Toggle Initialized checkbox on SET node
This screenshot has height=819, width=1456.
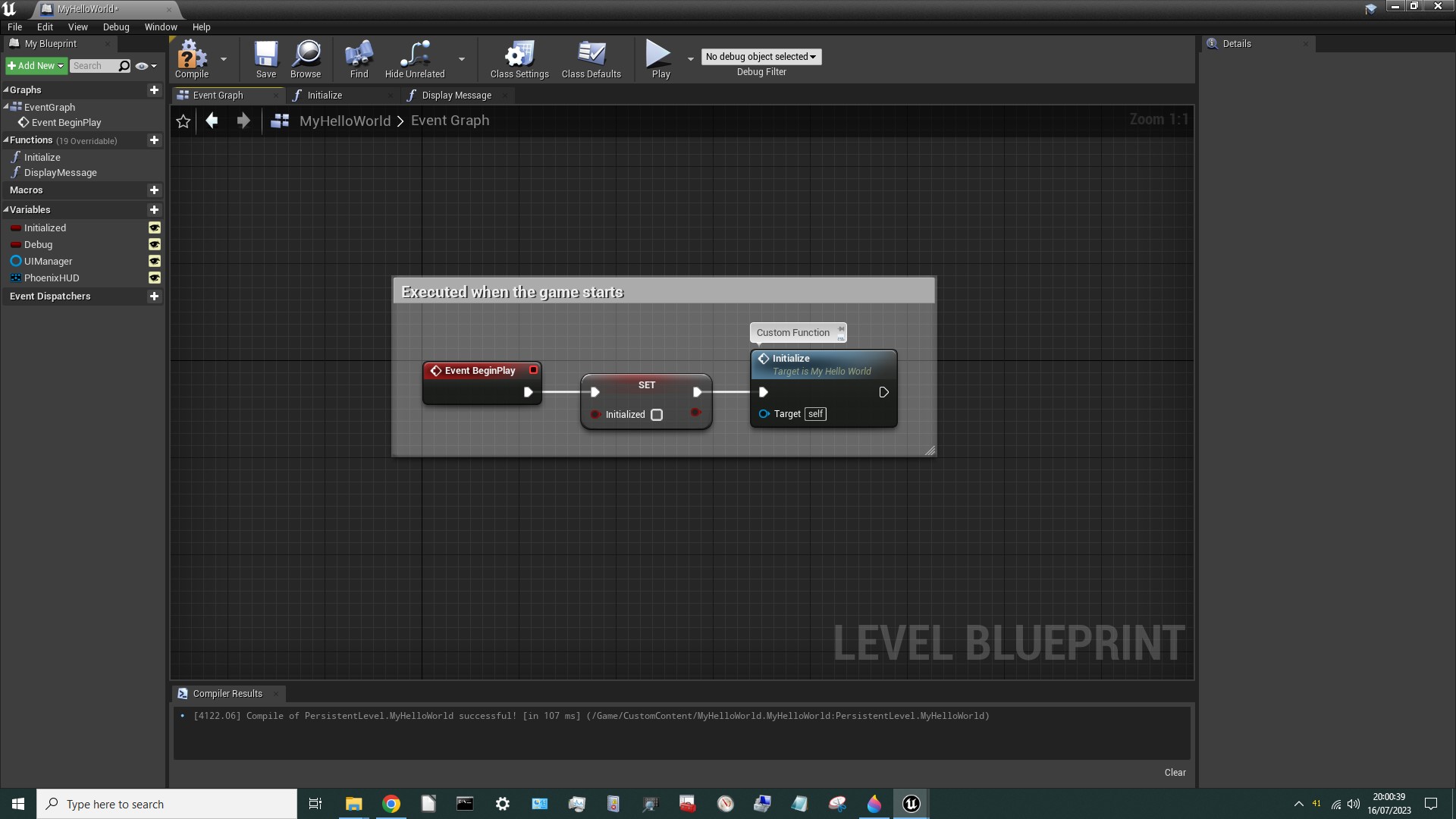point(657,415)
